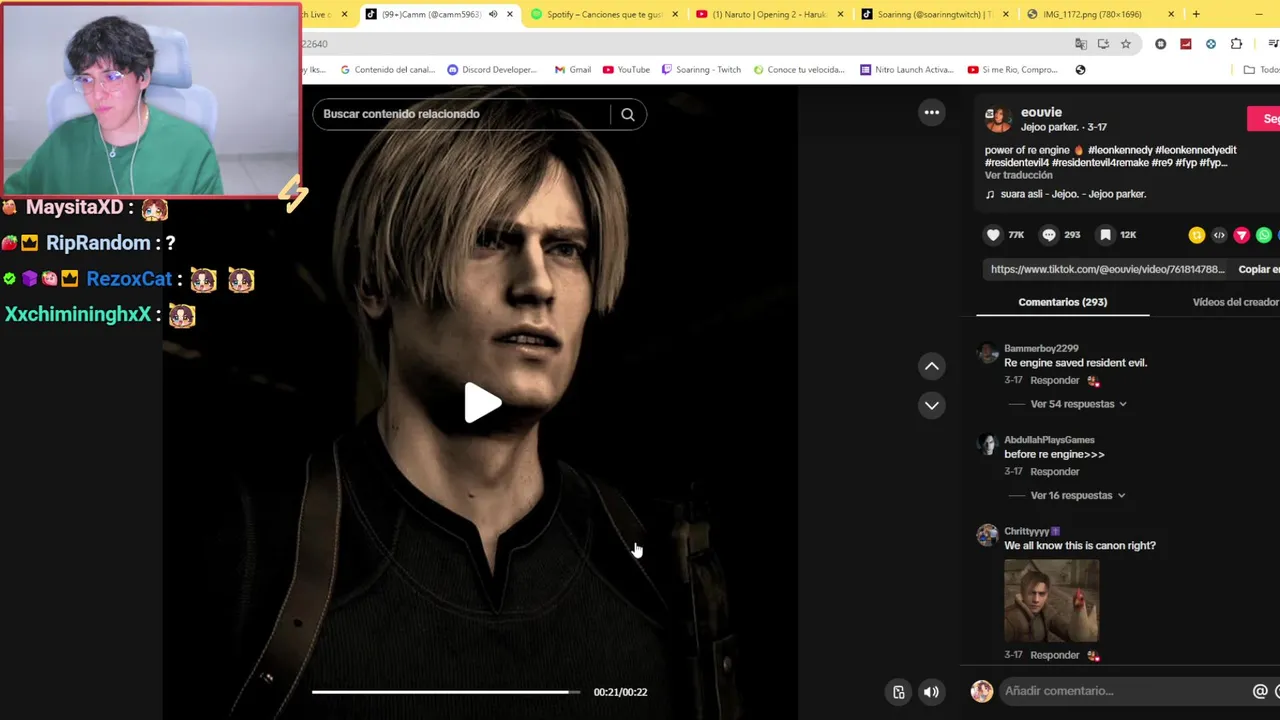Open Bammerboy2299's profile name

point(1041,348)
